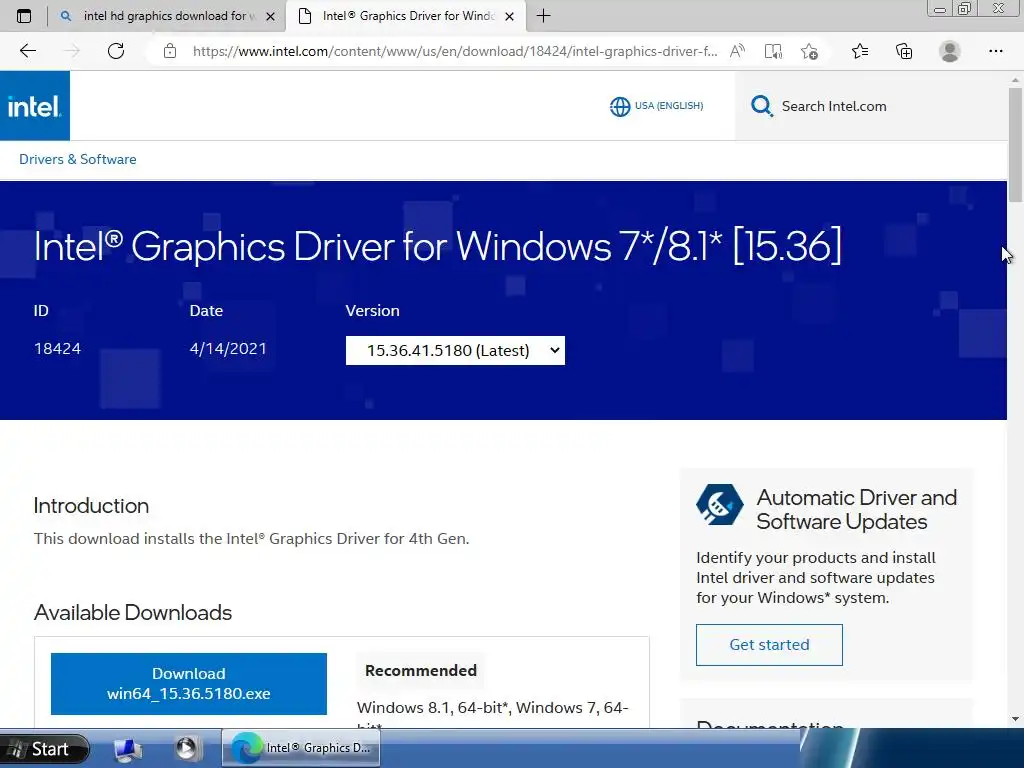Open the computer icon in taskbar

click(x=128, y=749)
